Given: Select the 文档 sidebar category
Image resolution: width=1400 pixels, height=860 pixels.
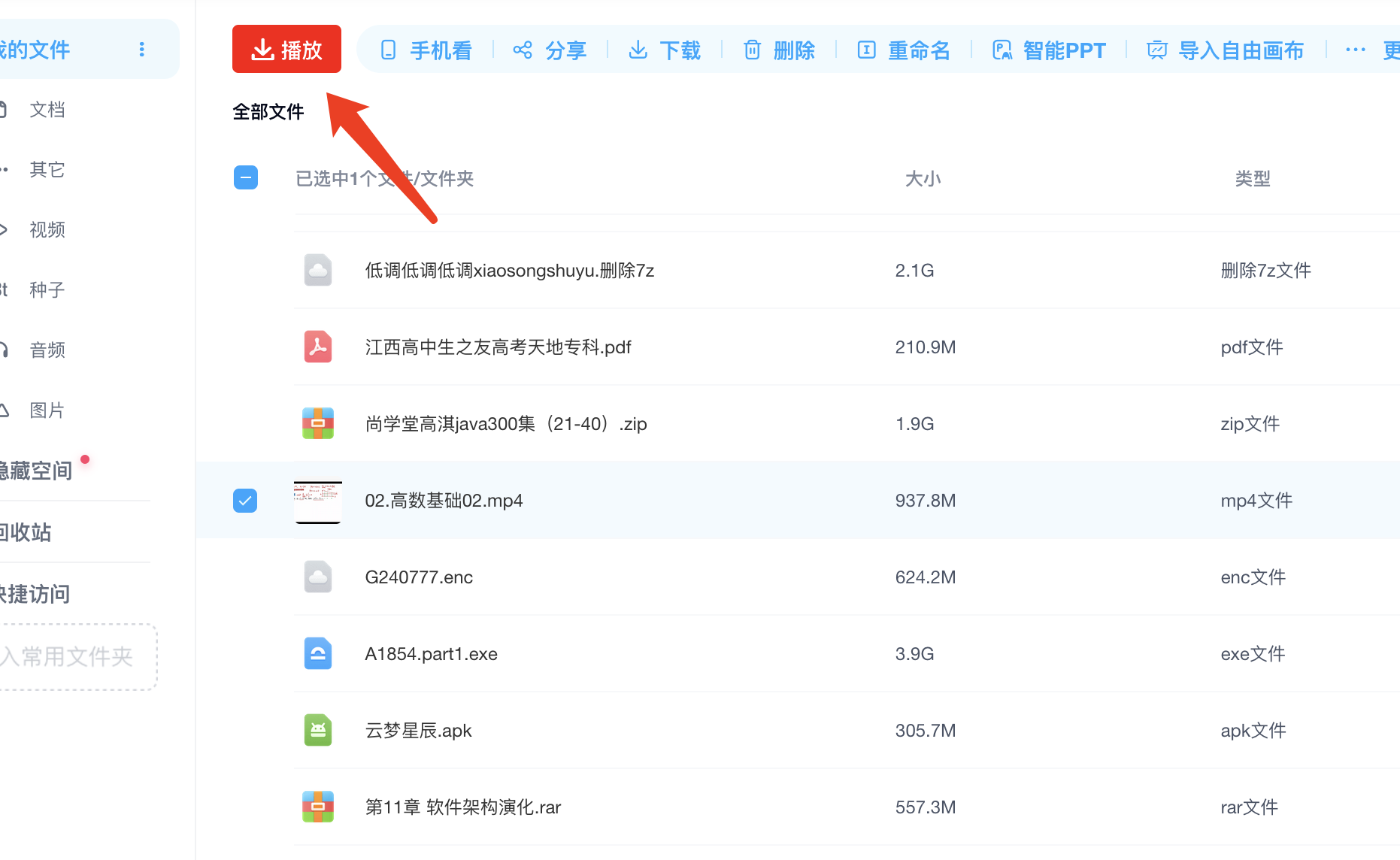Looking at the screenshot, I should [x=47, y=110].
